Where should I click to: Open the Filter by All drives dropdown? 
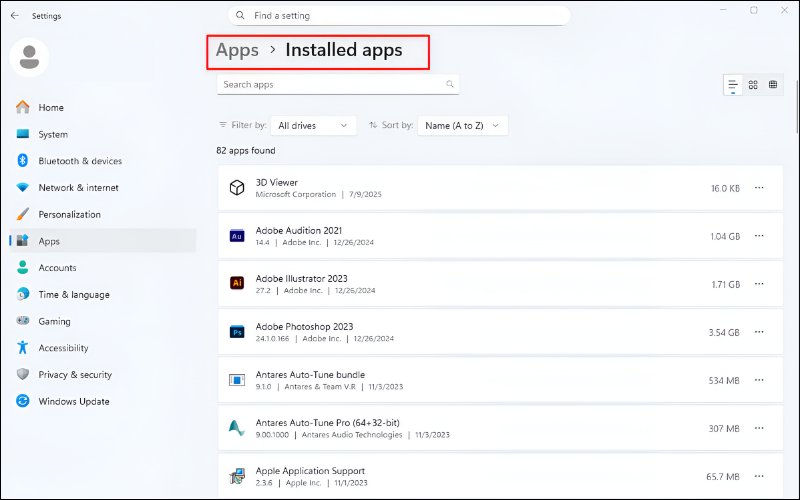click(313, 126)
